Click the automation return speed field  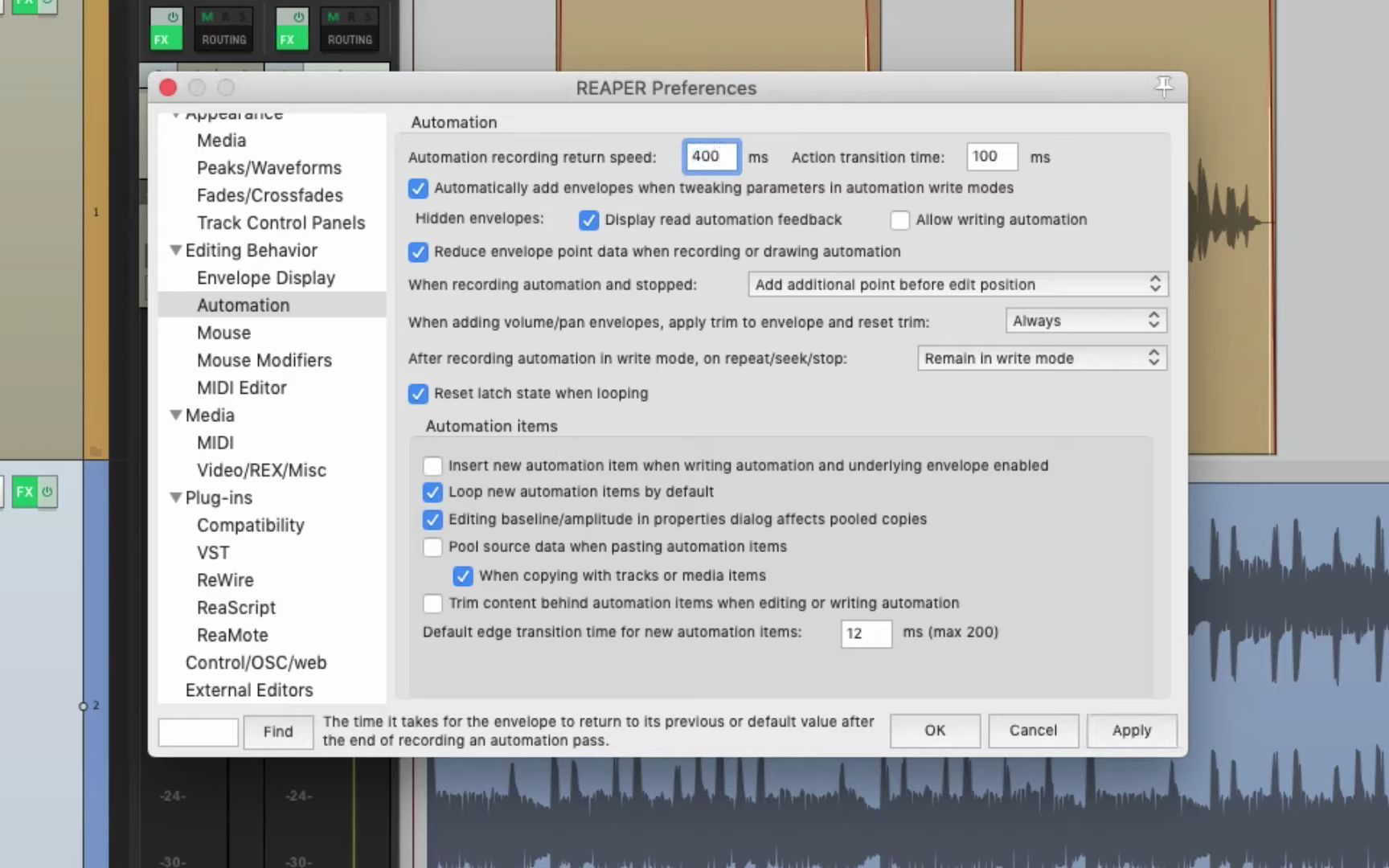[x=711, y=157]
